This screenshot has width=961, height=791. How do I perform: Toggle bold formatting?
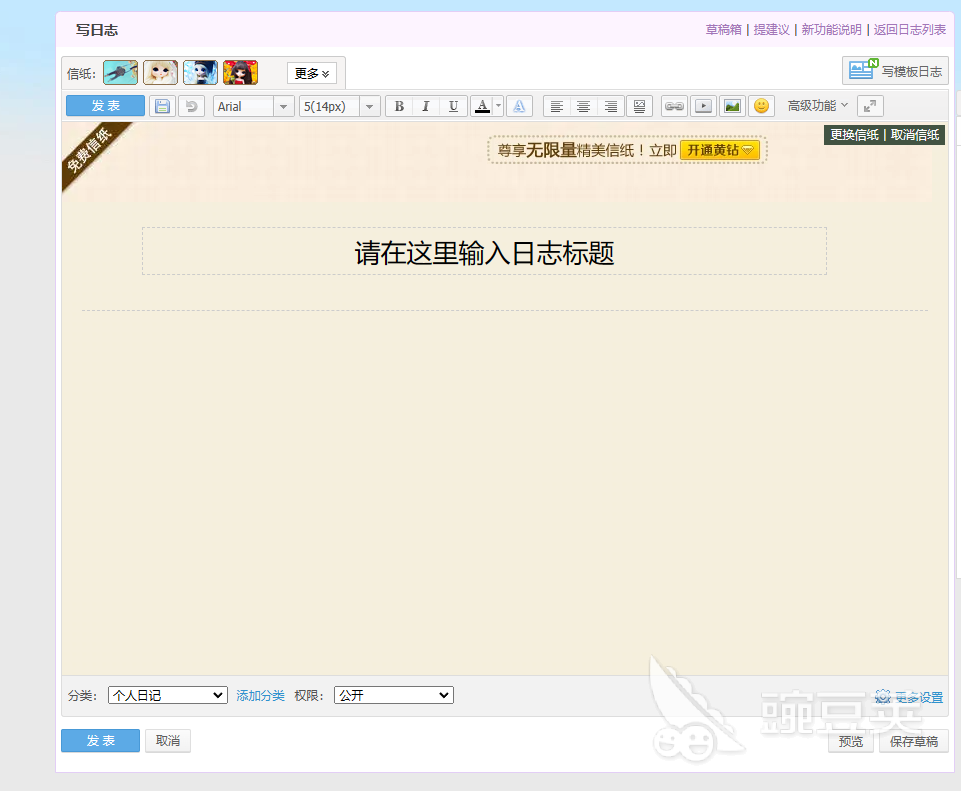click(x=398, y=105)
